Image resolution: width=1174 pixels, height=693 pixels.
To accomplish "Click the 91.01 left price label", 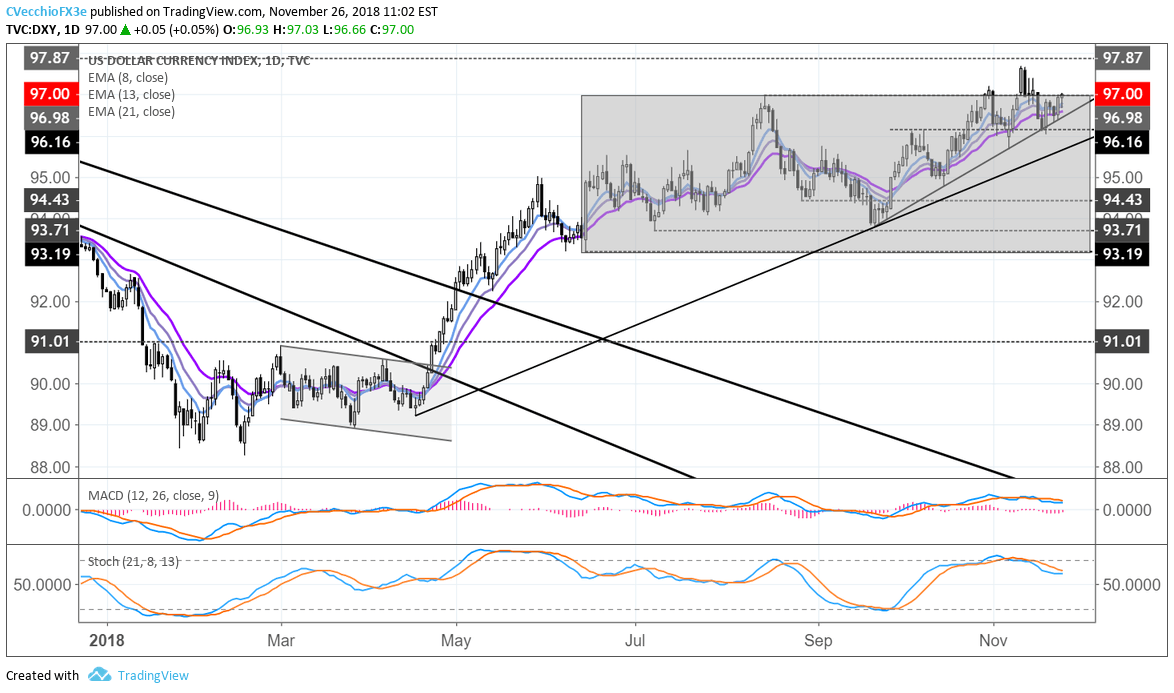I will [51, 341].
